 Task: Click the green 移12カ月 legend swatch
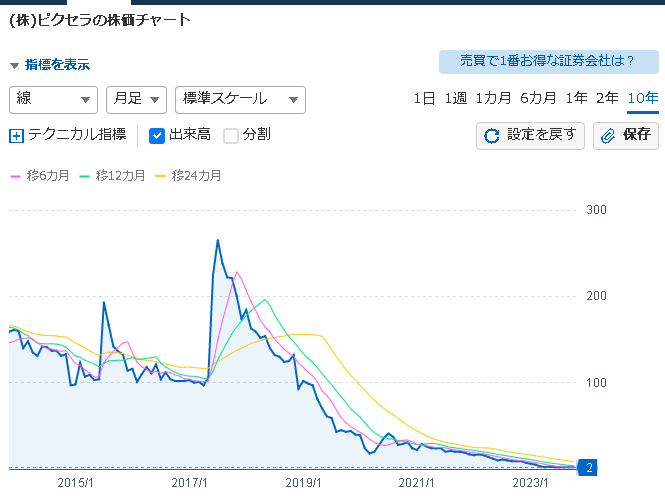pos(84,176)
